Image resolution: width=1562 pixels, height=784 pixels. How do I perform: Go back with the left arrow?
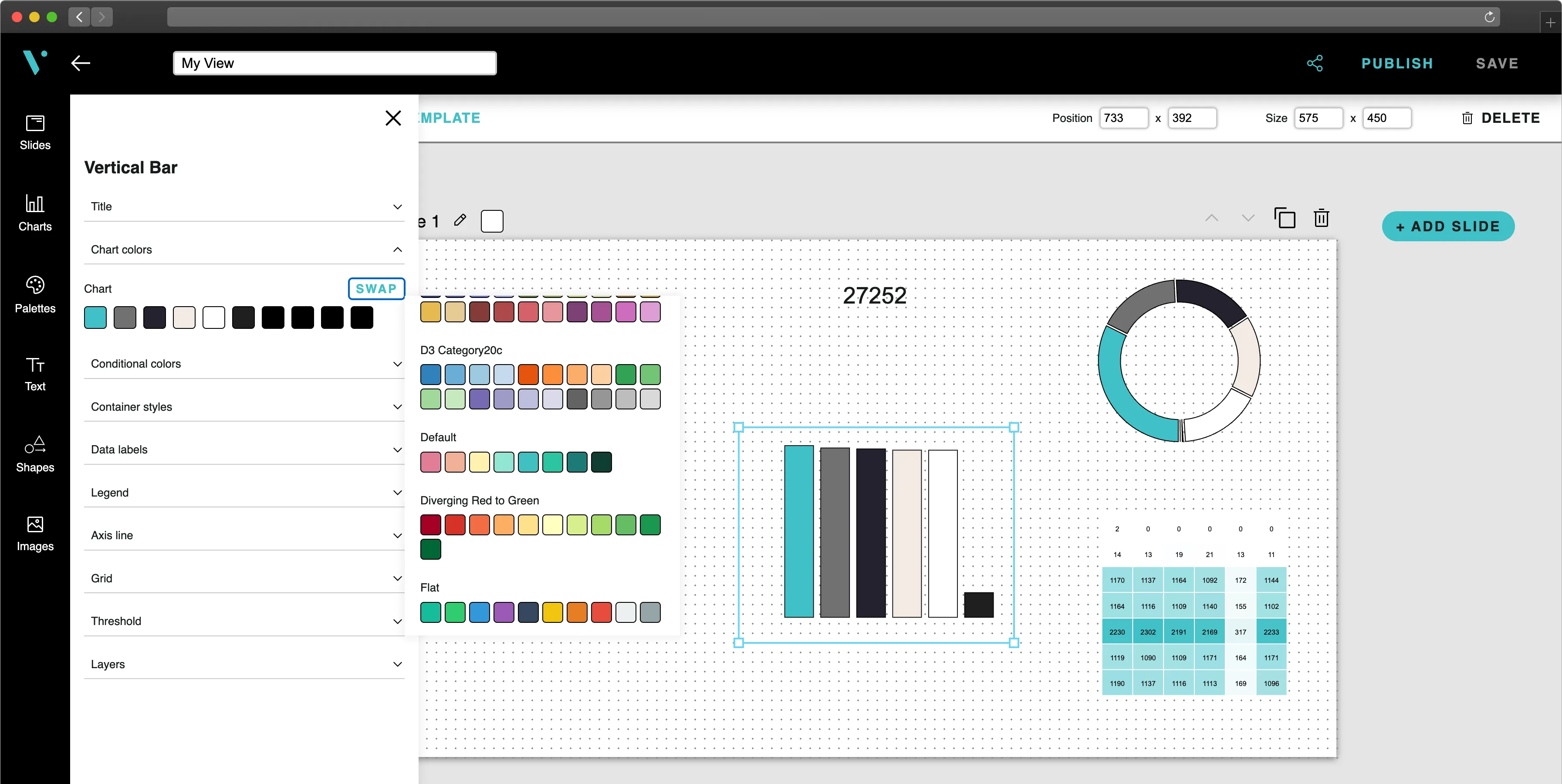point(81,63)
